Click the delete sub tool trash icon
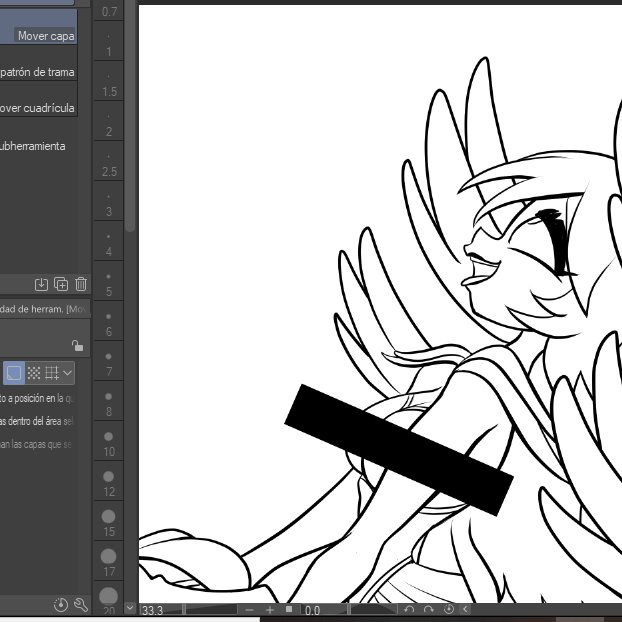The height and width of the screenshot is (622, 622). (x=81, y=284)
